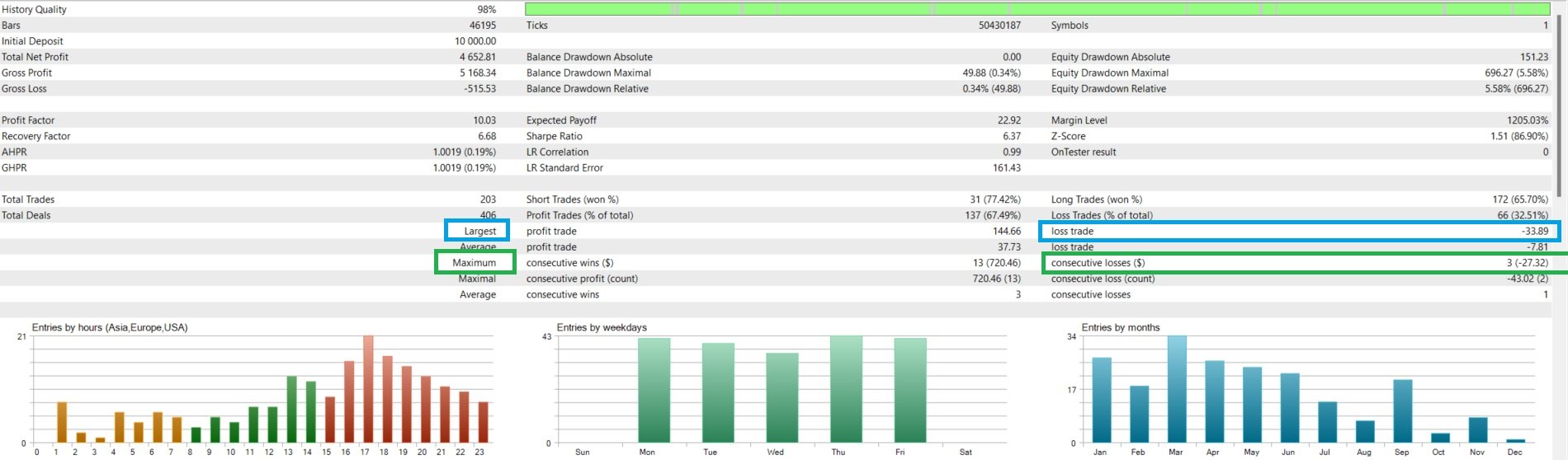This screenshot has height=460, width=1568.
Task: Click the Gross Profit value 5 168.34
Action: tap(478, 73)
